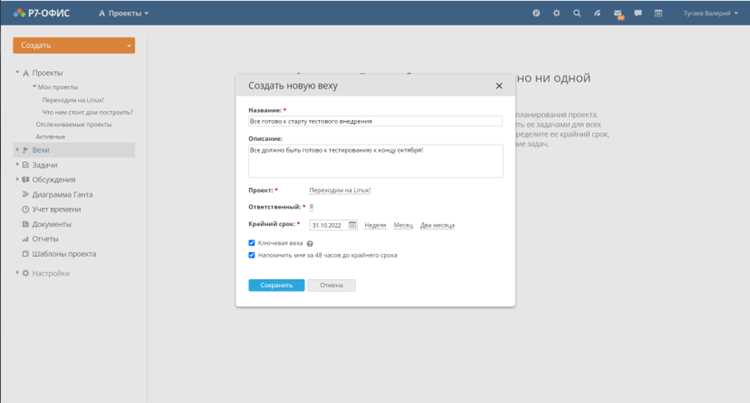Open Активные projects in the sidebar
This screenshot has height=403, width=750.
(x=50, y=136)
